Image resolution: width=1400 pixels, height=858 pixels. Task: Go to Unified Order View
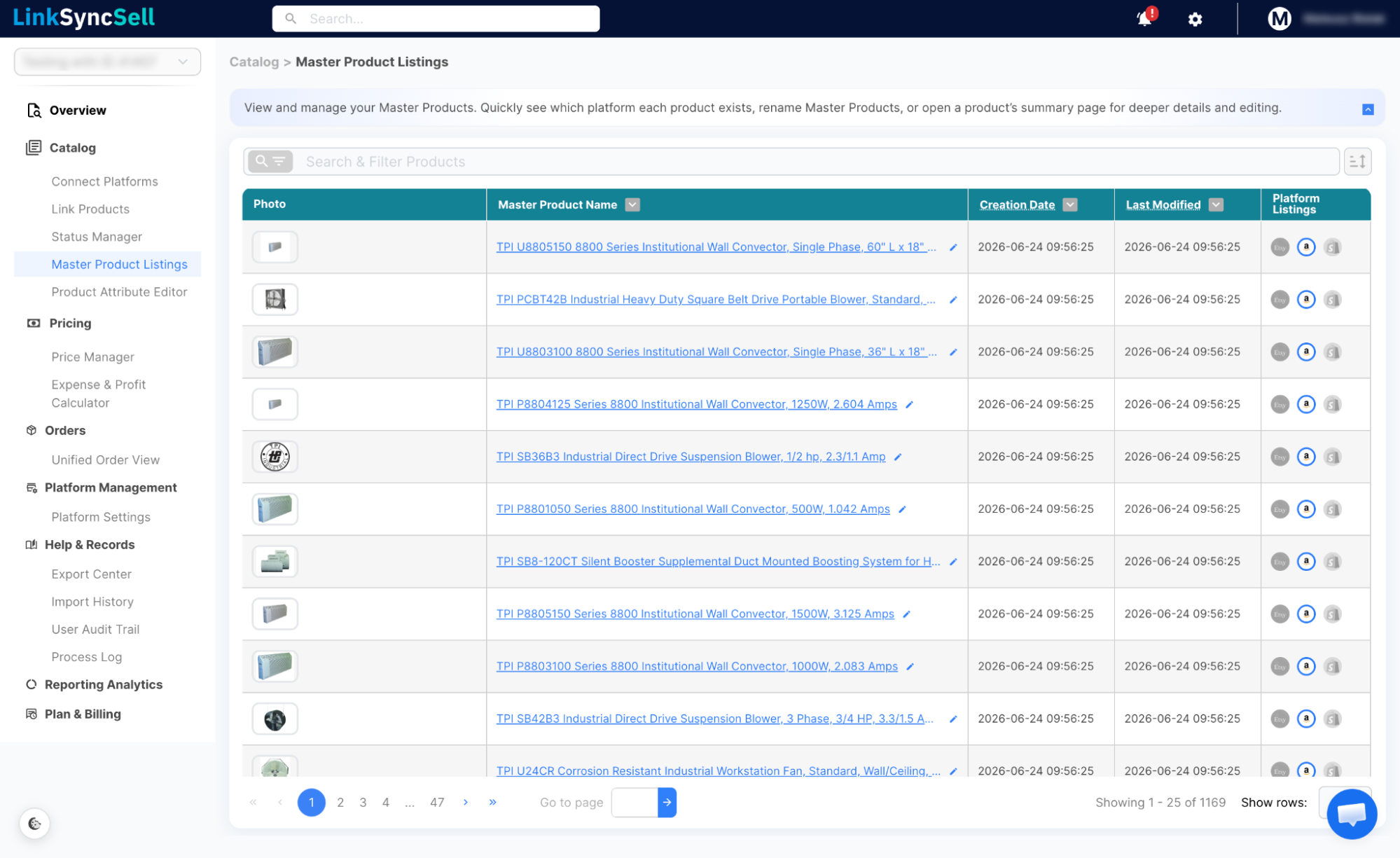click(105, 460)
